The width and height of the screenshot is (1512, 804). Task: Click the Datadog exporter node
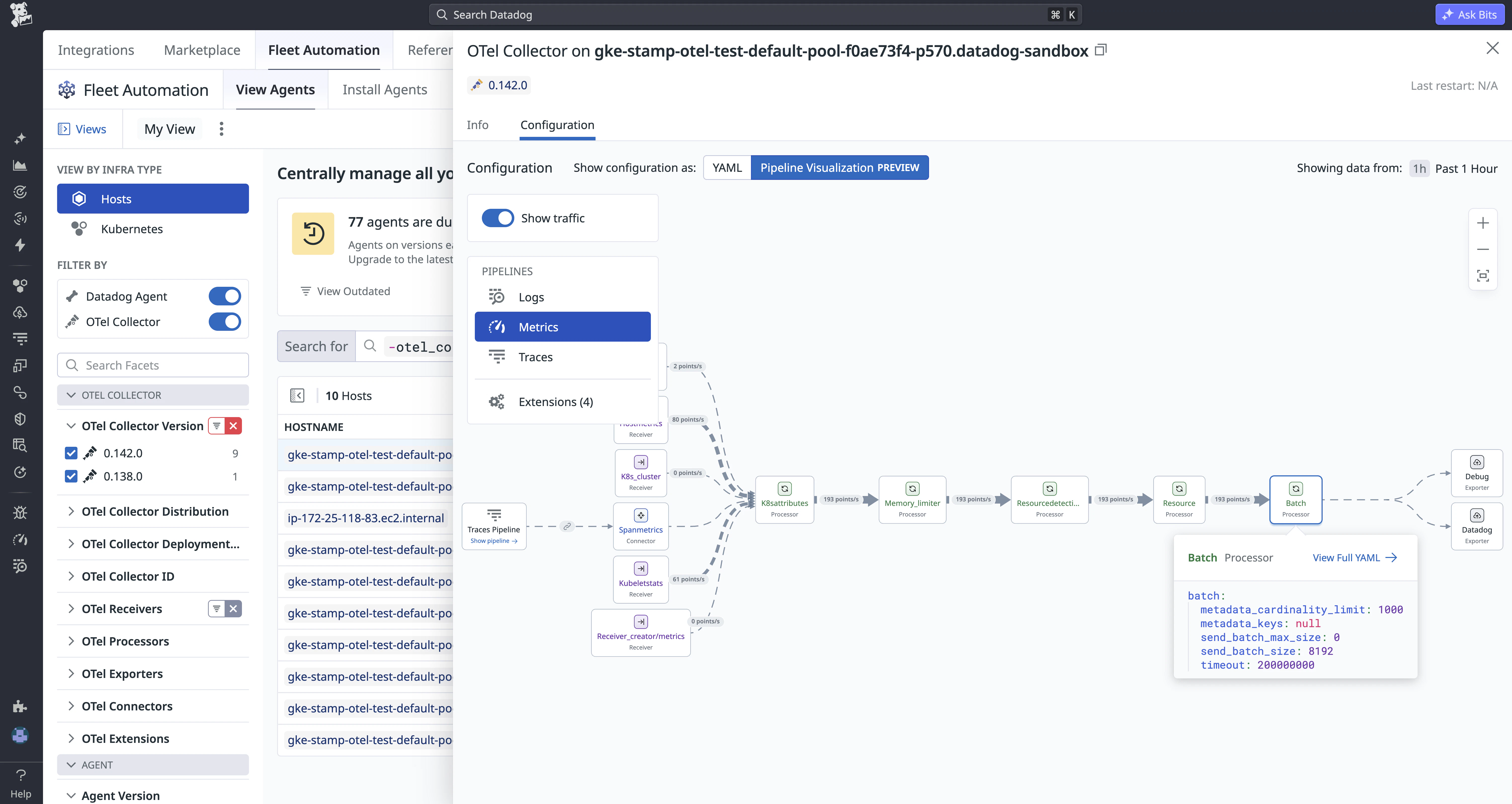(1476, 526)
